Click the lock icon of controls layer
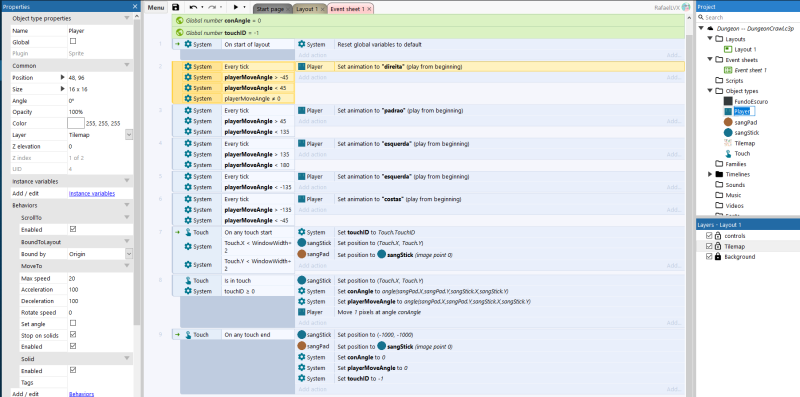This screenshot has height=397, width=800. pyautogui.click(x=718, y=236)
